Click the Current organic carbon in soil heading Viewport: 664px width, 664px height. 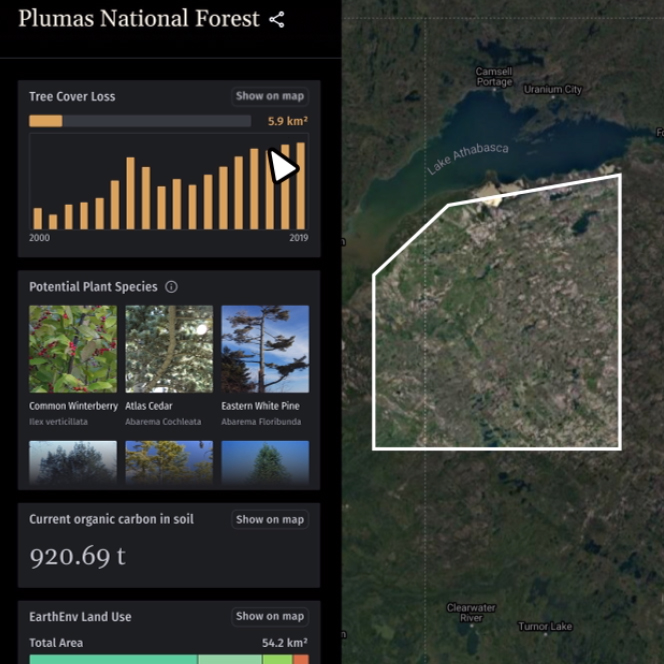pyautogui.click(x=111, y=519)
